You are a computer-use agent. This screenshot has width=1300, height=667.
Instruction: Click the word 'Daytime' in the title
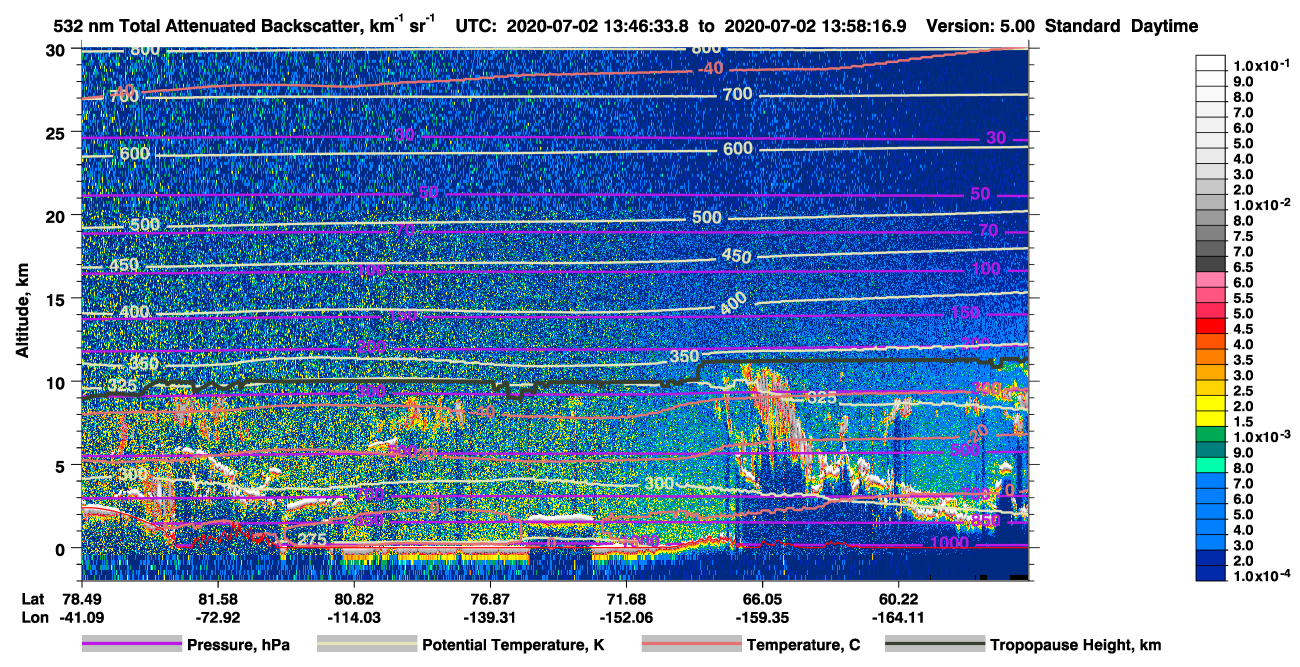1165,27
